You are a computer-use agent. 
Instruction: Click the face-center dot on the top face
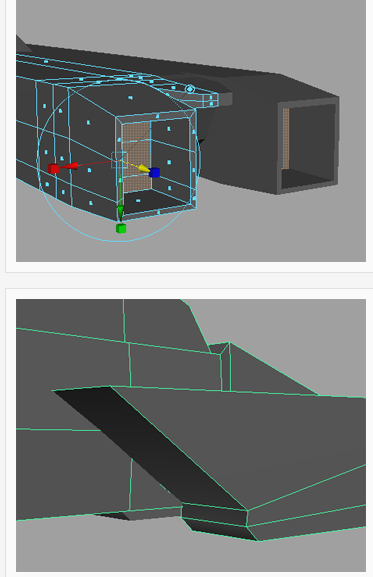coord(131,98)
